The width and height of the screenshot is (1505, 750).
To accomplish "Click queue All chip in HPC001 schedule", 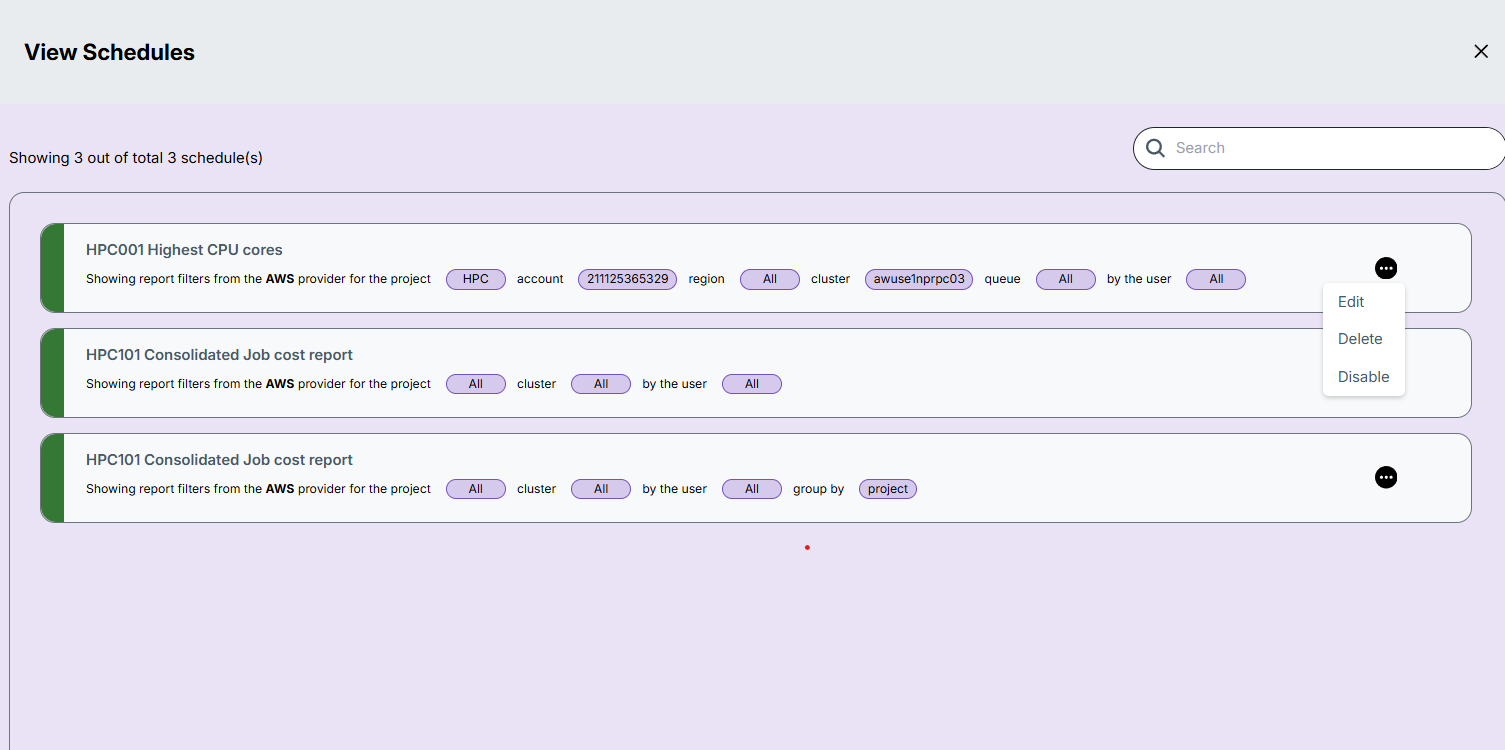I will click(x=1066, y=279).
